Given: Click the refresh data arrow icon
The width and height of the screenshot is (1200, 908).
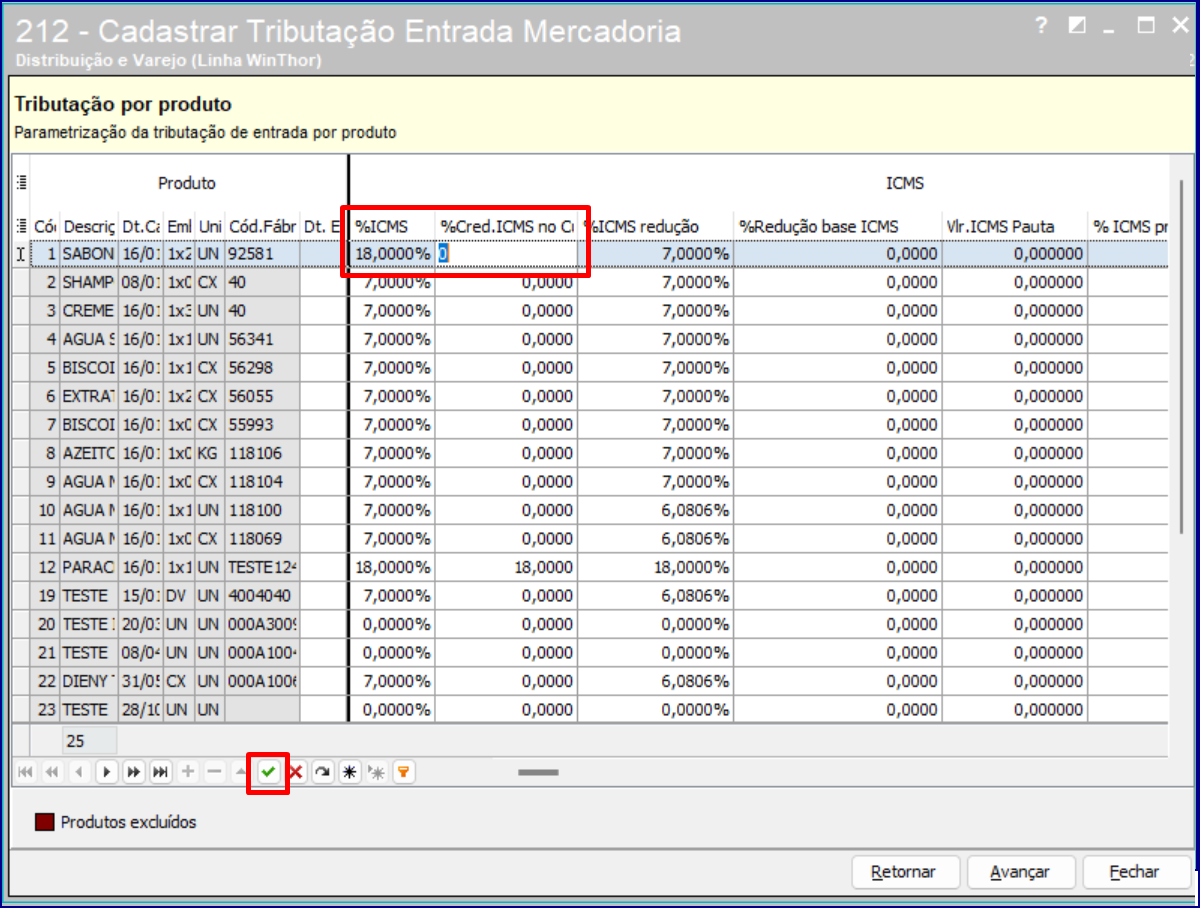Looking at the screenshot, I should (322, 772).
